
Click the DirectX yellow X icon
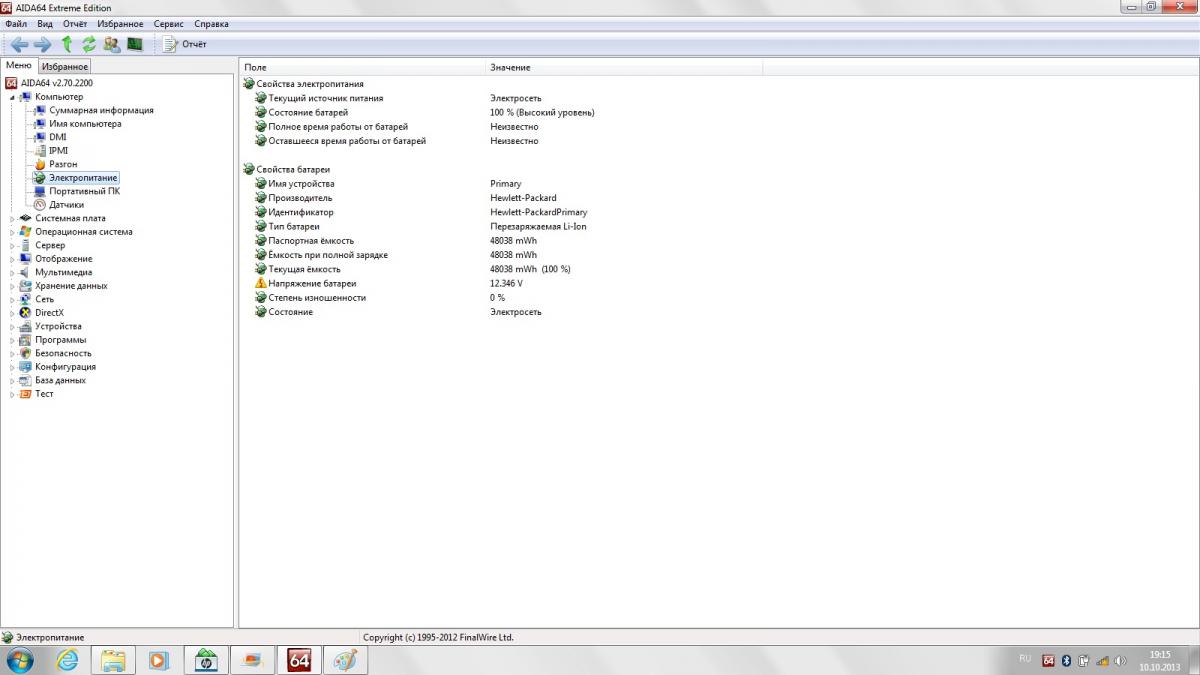click(x=26, y=313)
